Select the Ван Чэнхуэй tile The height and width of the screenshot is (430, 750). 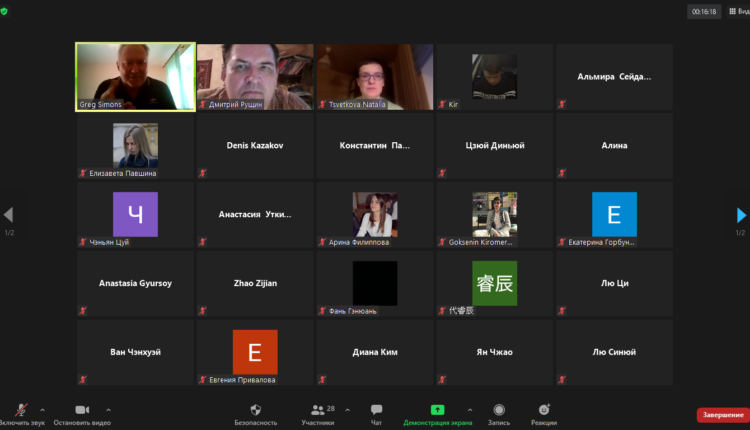pos(135,352)
